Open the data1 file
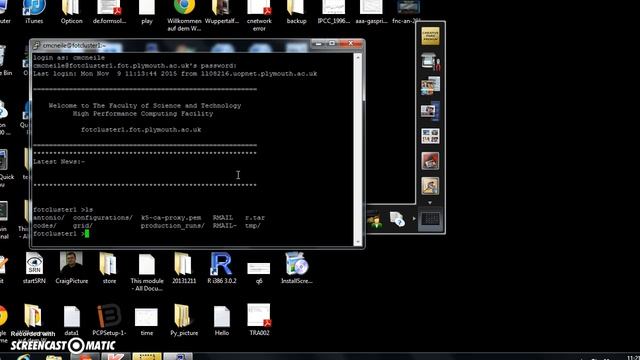The image size is (640, 360). pos(71,321)
